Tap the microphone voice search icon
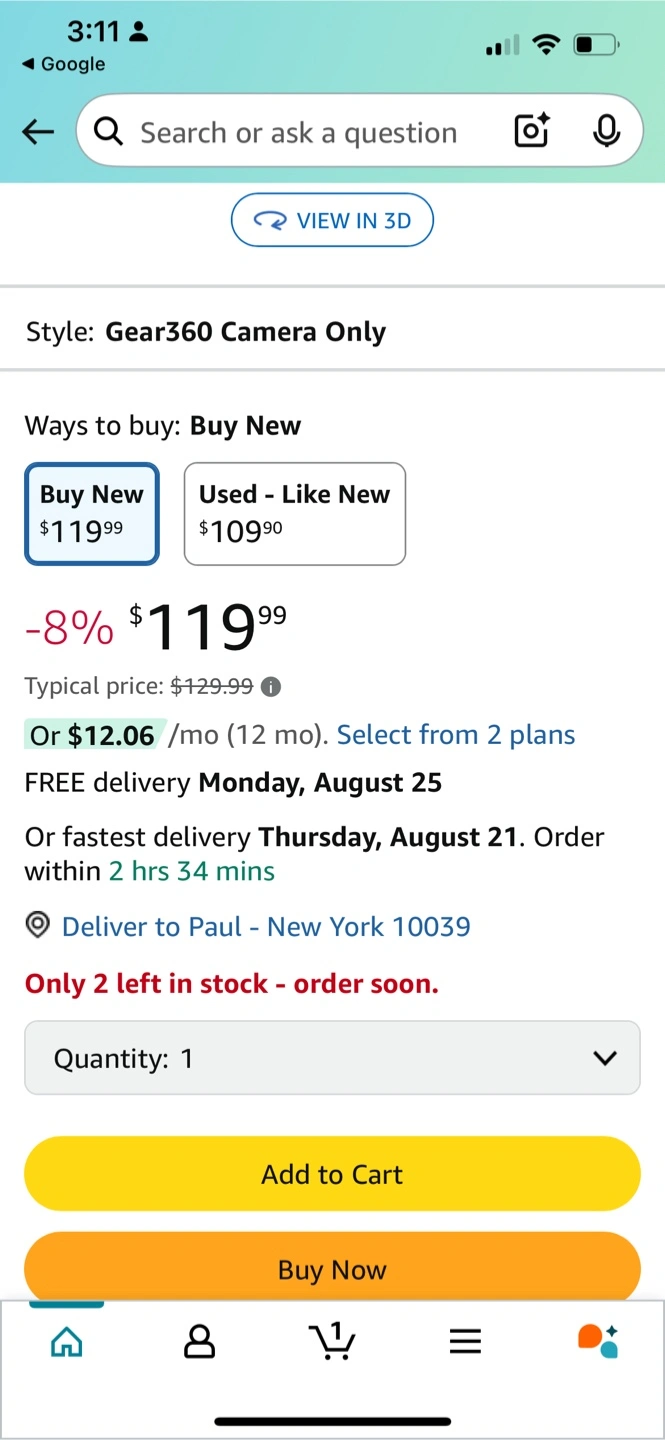 pyautogui.click(x=606, y=131)
